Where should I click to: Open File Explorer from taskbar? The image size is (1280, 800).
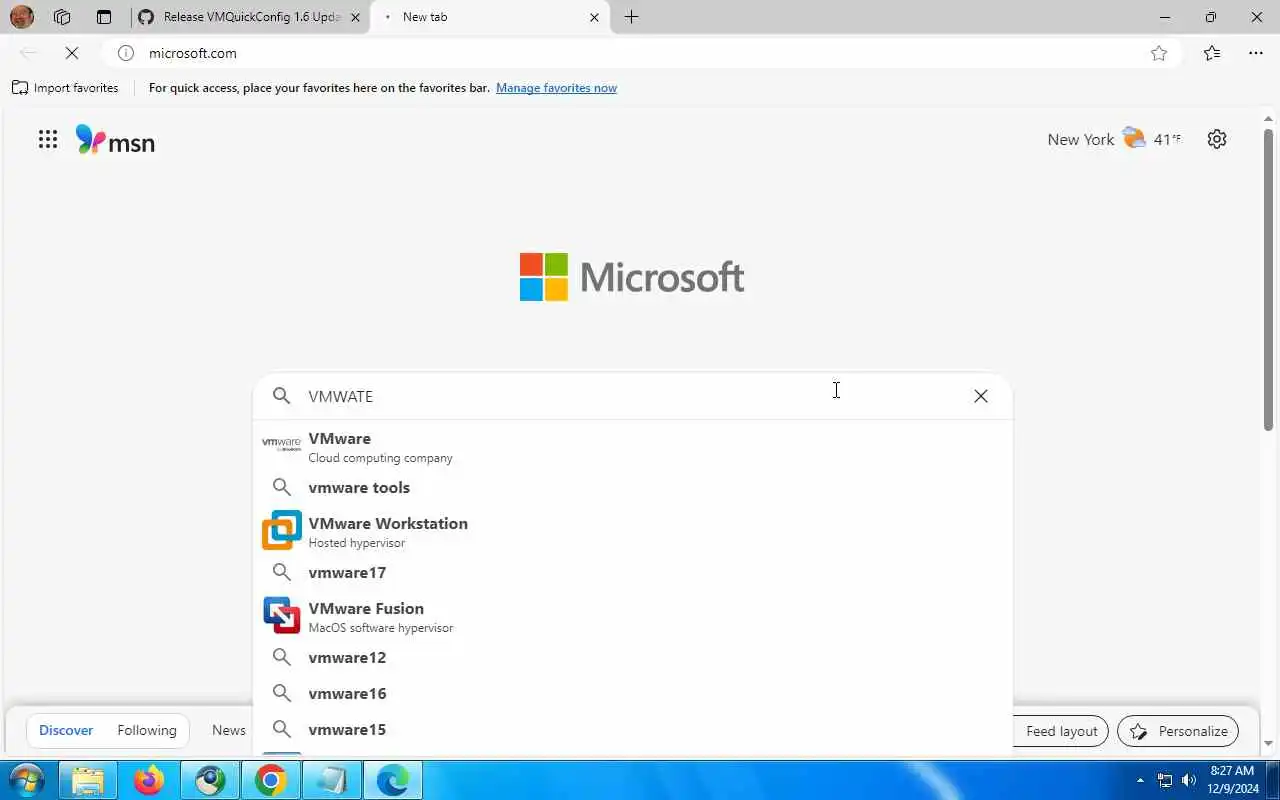(88, 780)
